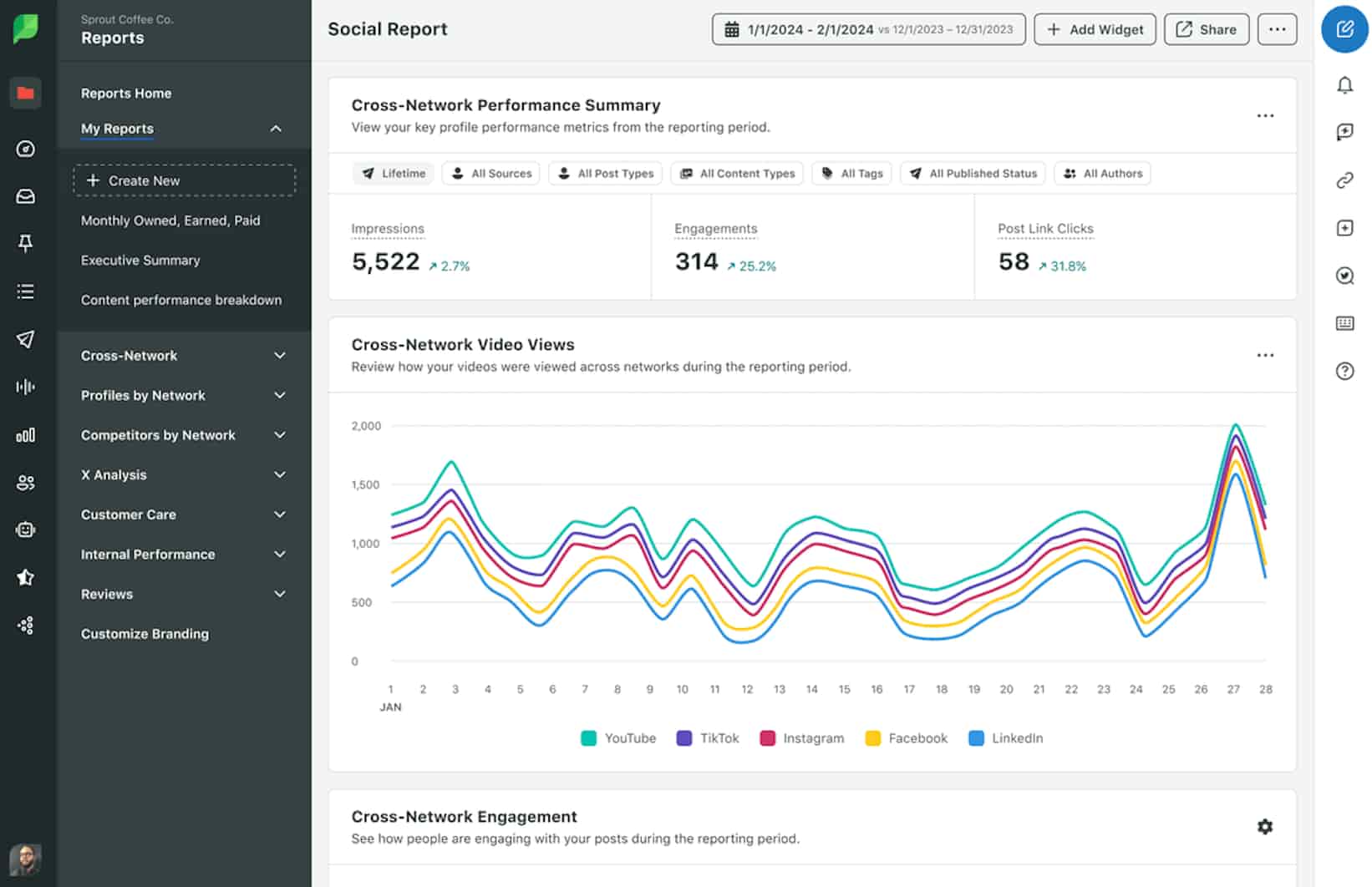Open notifications via the bell icon
The width and height of the screenshot is (1372, 887).
click(x=1344, y=85)
